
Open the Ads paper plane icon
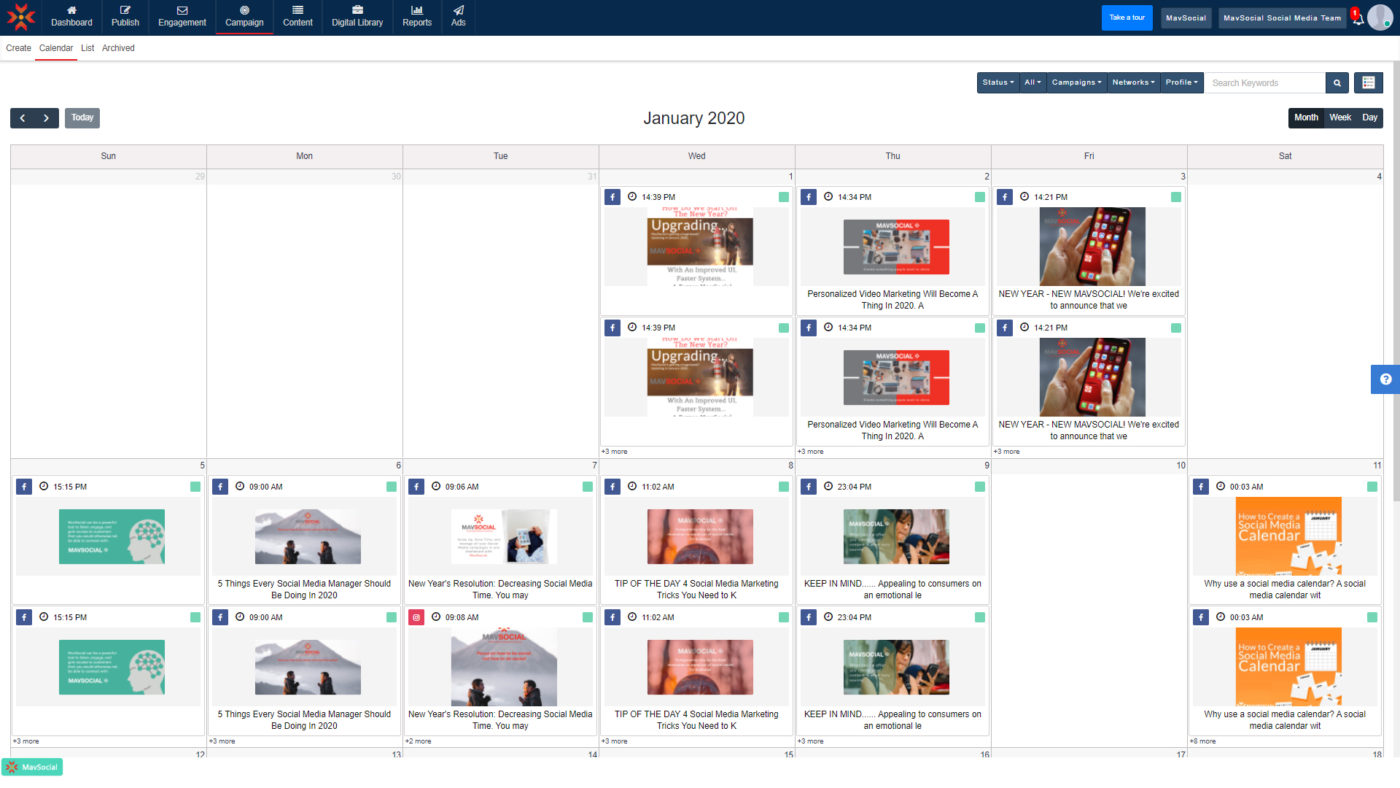458,10
